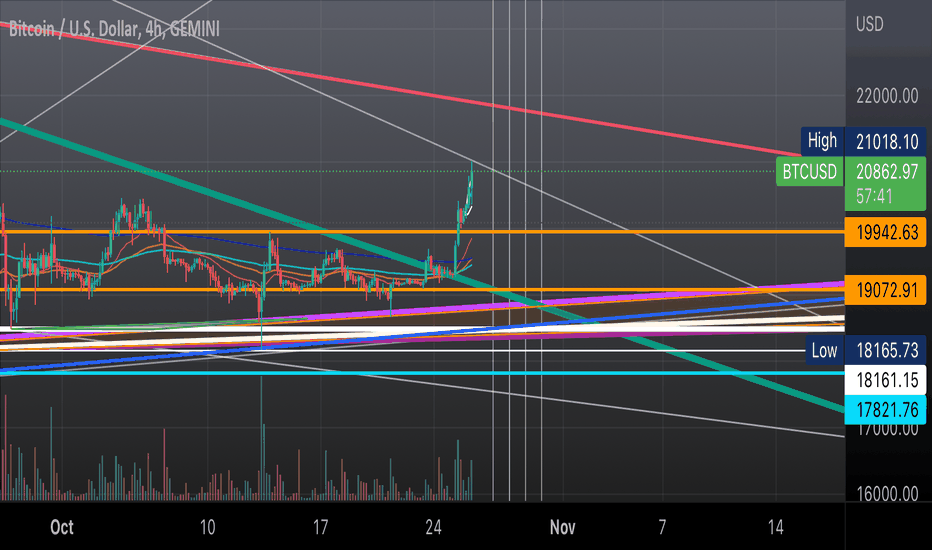Click the USD currency label on the price axis
Viewport: 932px width, 550px height.
pos(870,24)
